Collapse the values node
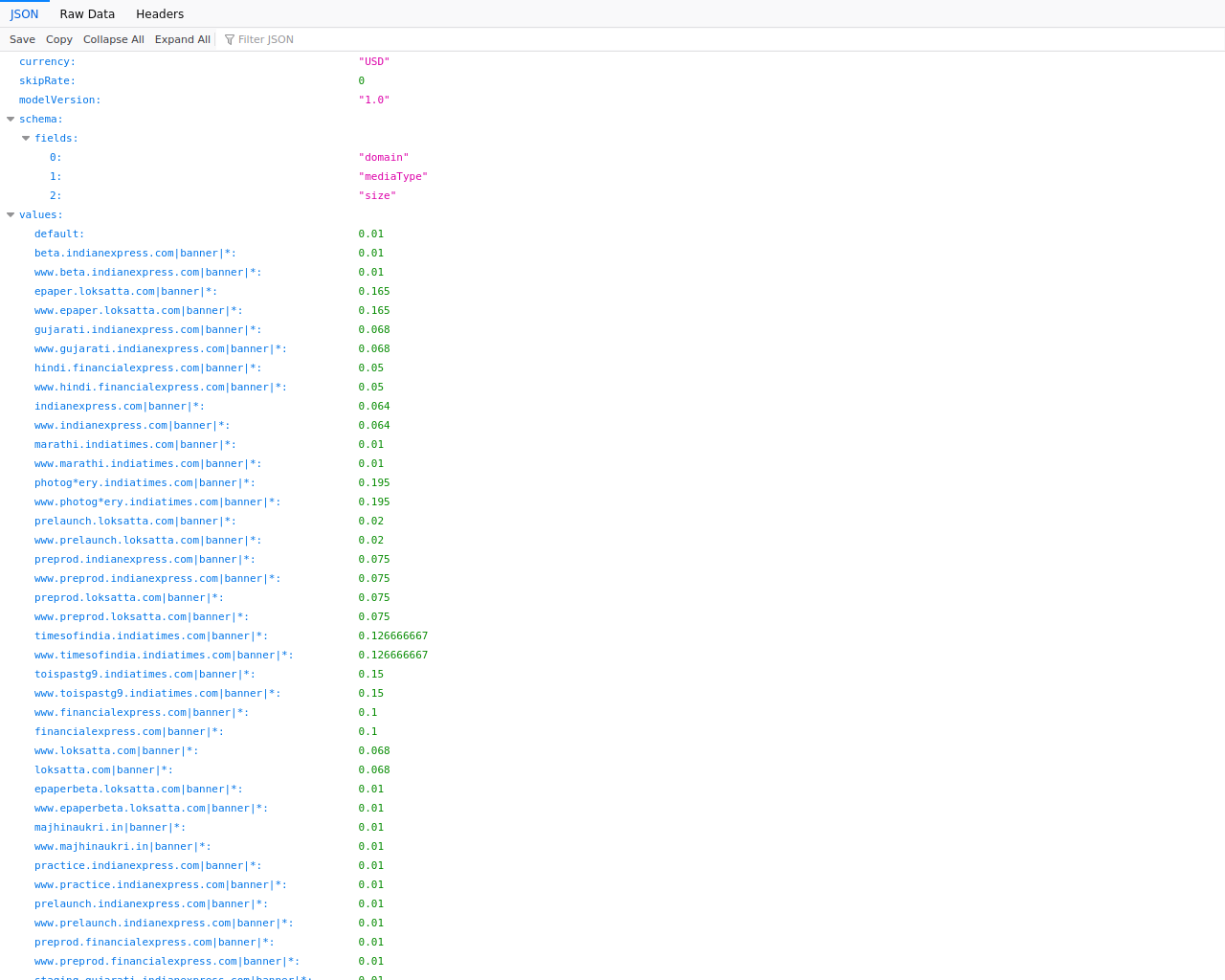 click(x=11, y=214)
